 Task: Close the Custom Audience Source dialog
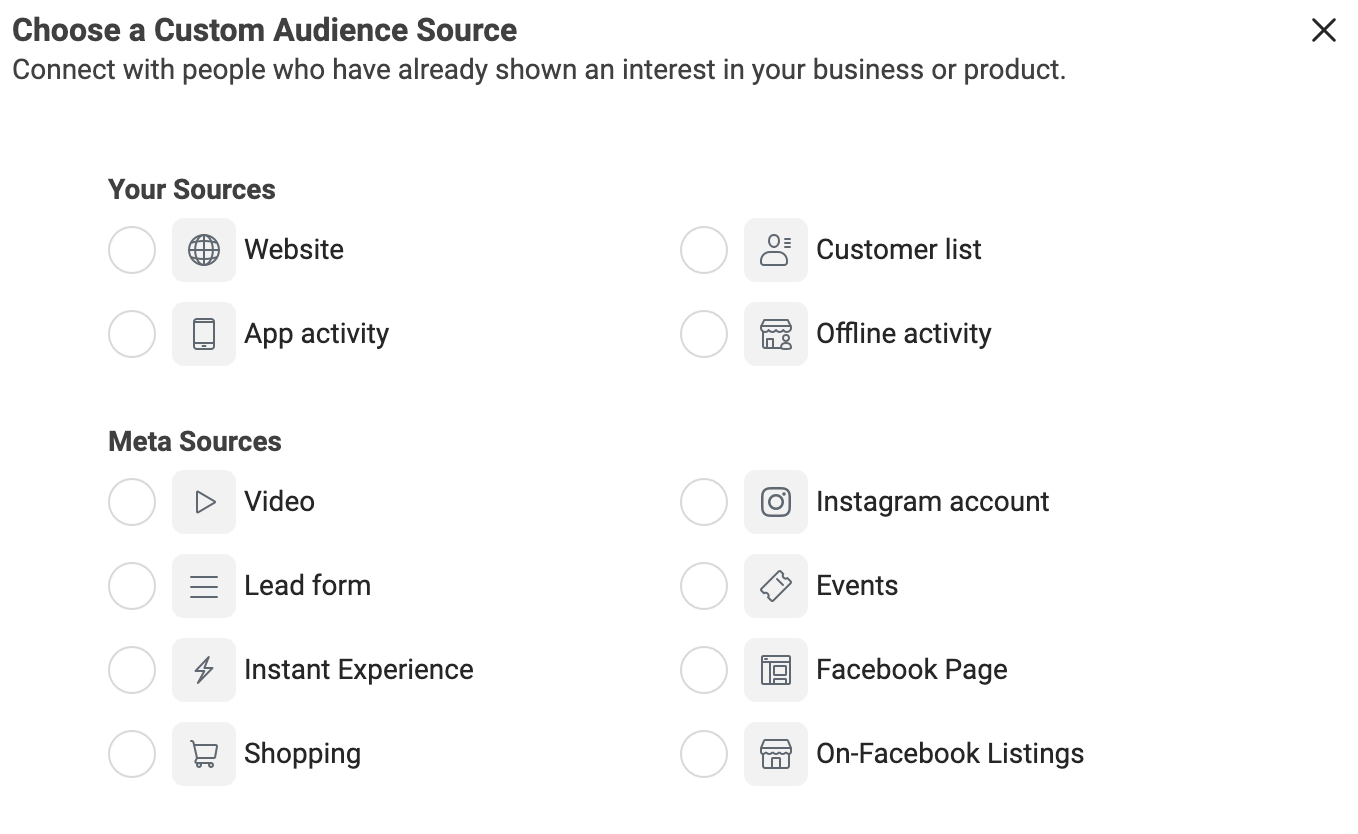coord(1323,30)
